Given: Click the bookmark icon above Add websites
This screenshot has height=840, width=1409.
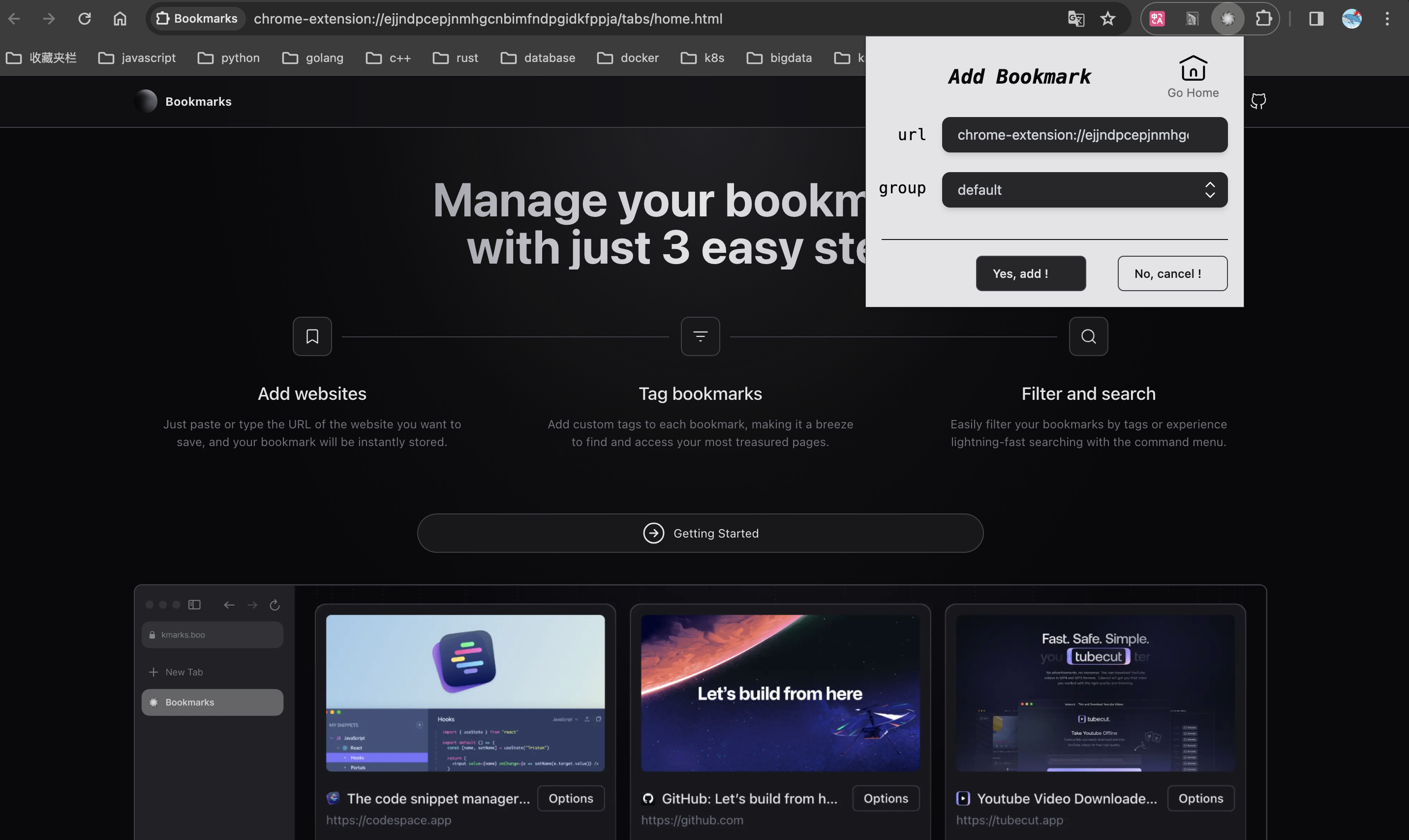Looking at the screenshot, I should (312, 336).
